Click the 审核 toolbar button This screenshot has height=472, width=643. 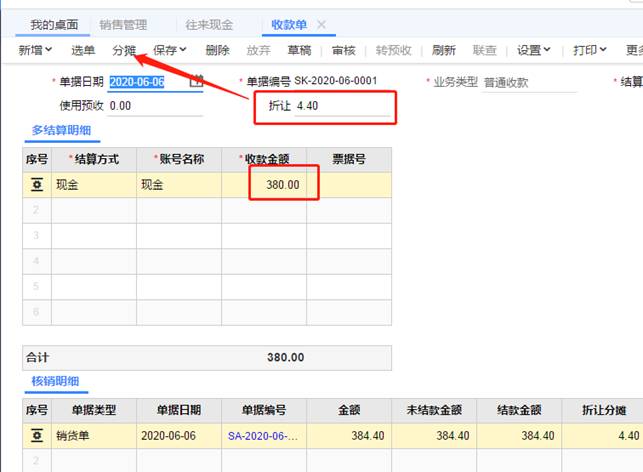click(343, 50)
